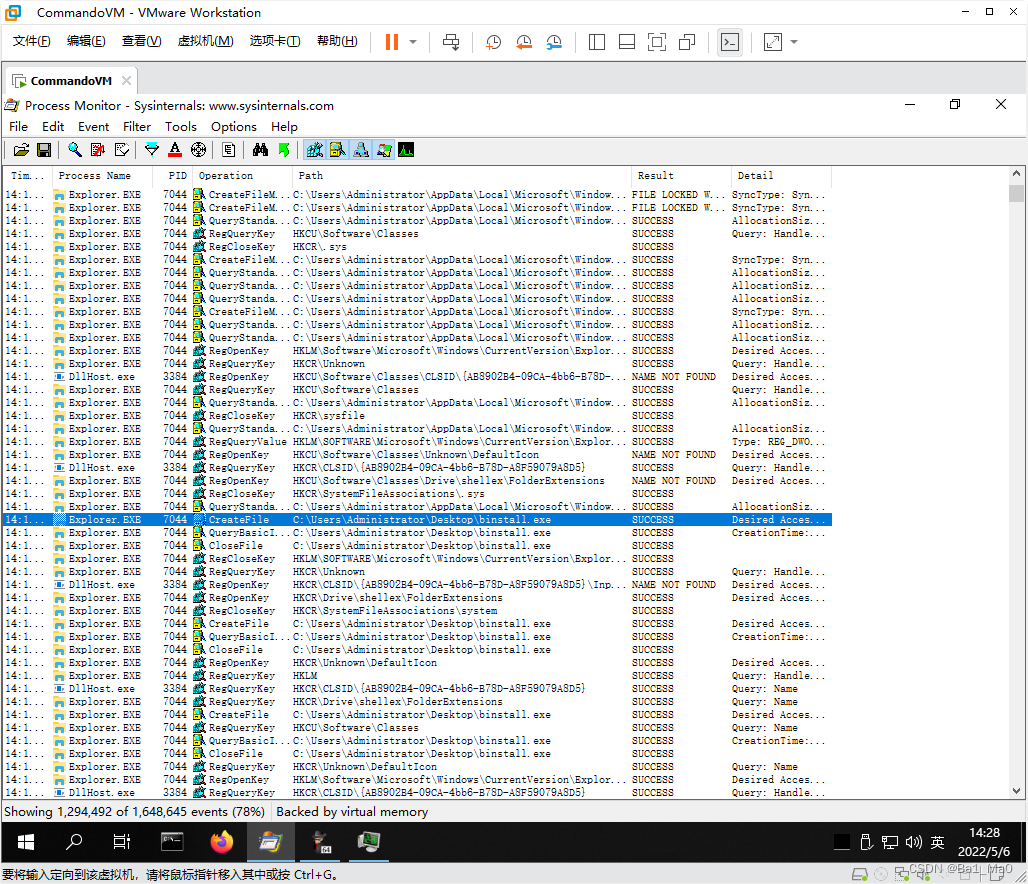The width and height of the screenshot is (1028, 884).
Task: Open the Options menu
Action: (233, 127)
